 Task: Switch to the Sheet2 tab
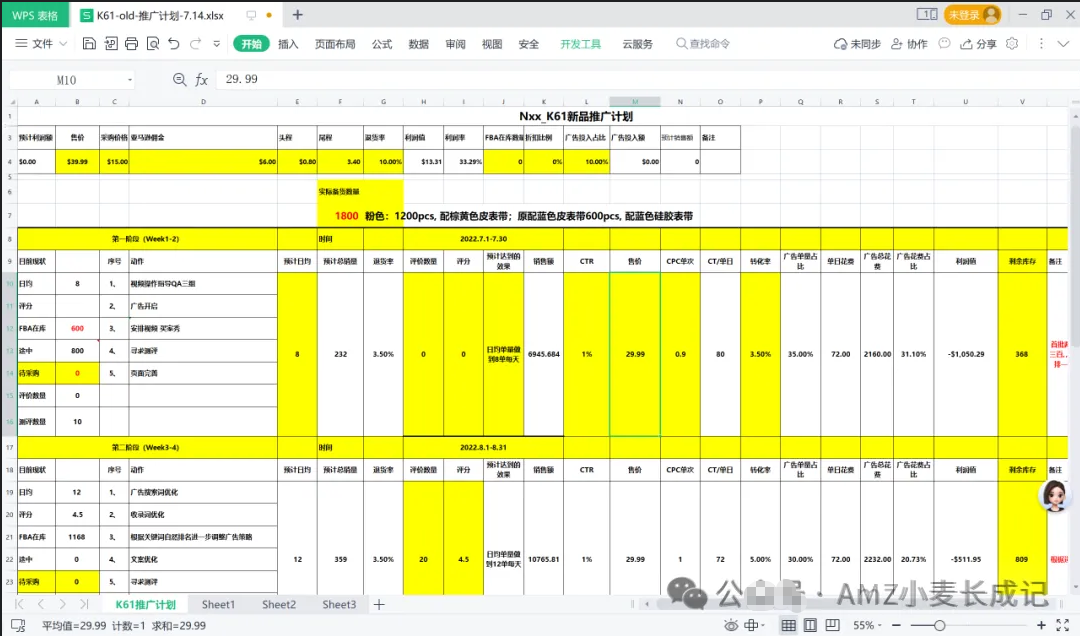(x=279, y=605)
